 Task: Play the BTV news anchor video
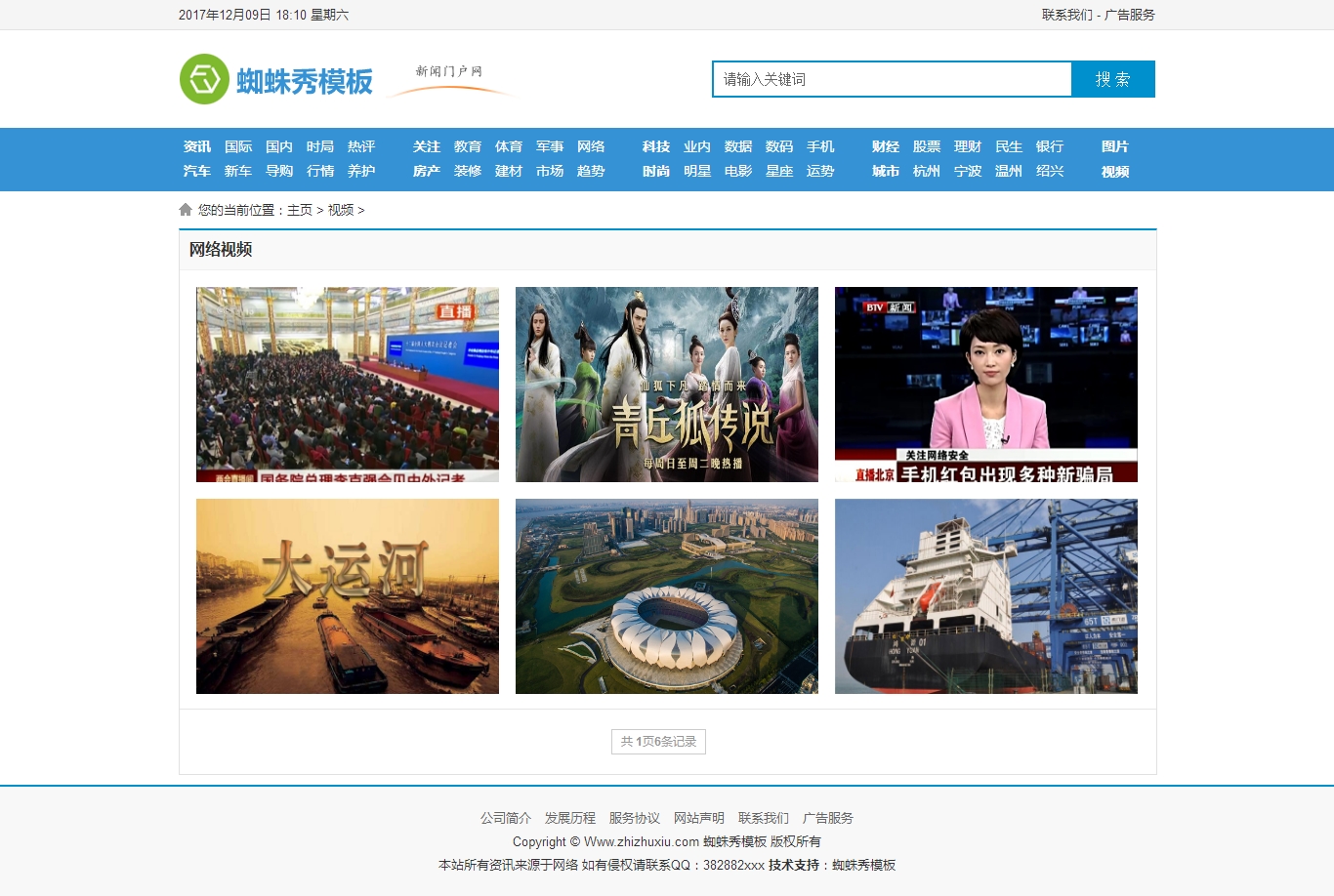(985, 384)
